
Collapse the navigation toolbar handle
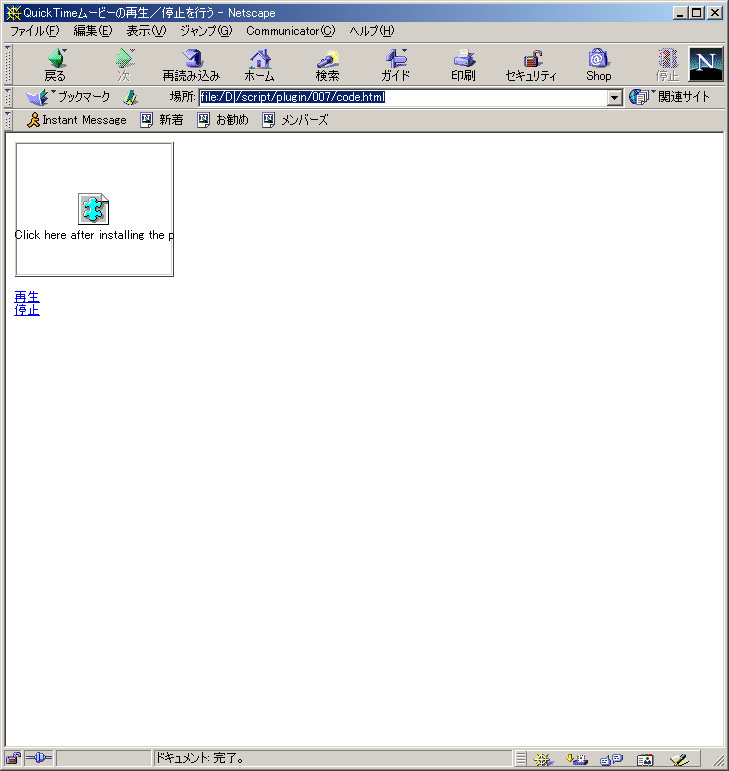coord(8,64)
